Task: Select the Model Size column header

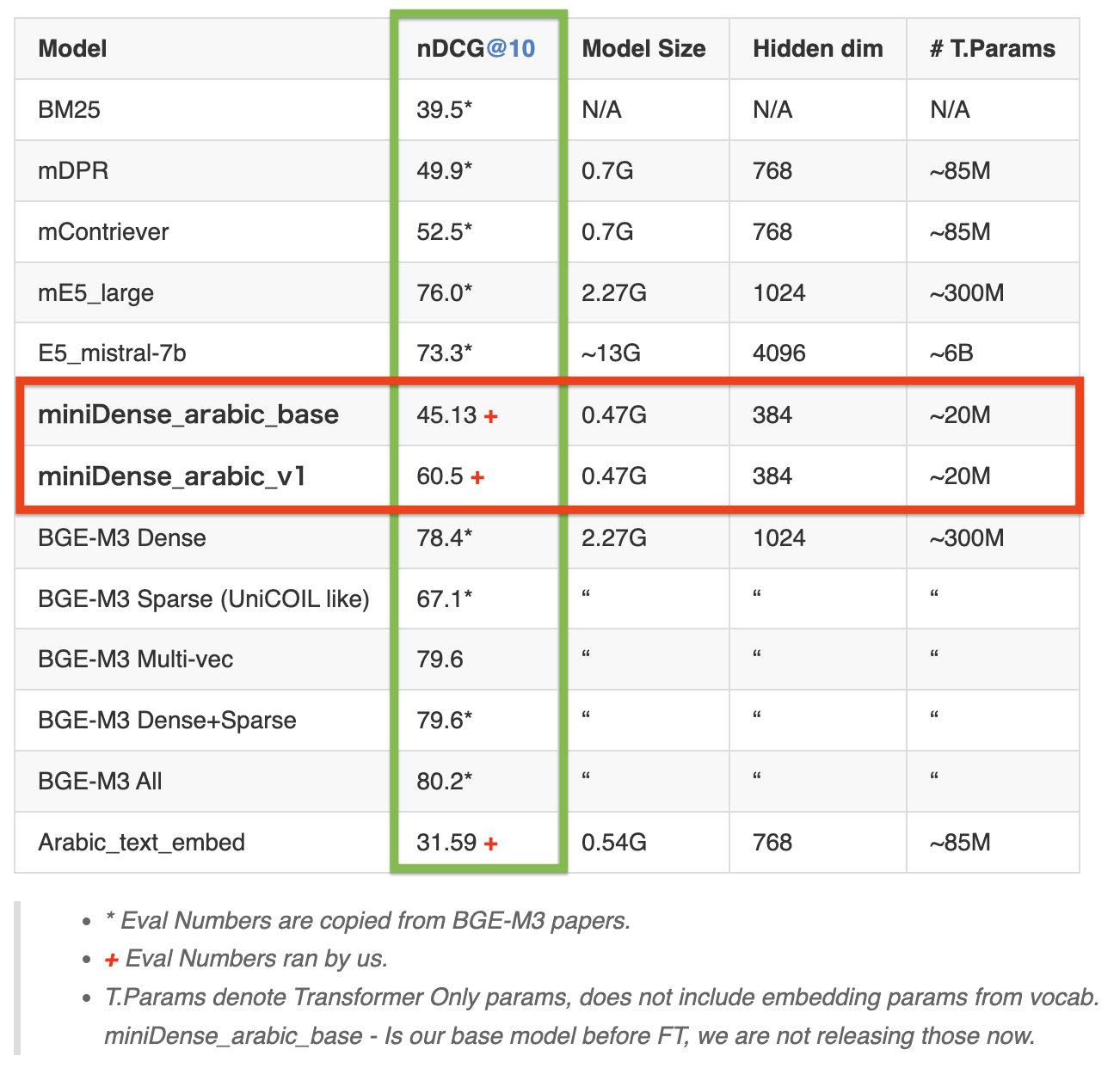Action: [643, 49]
